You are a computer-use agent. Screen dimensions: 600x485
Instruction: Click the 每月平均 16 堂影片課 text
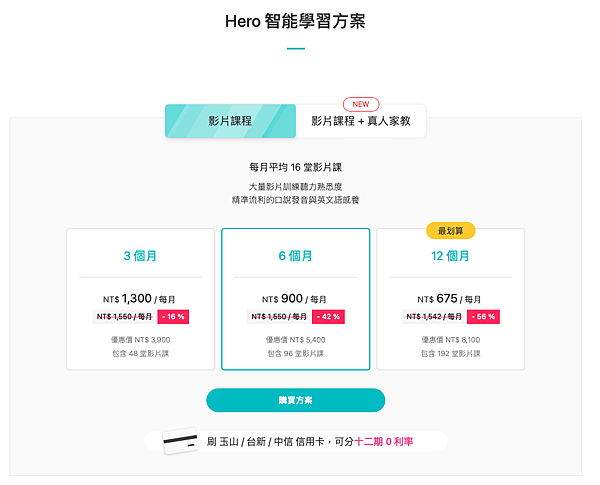point(295,168)
